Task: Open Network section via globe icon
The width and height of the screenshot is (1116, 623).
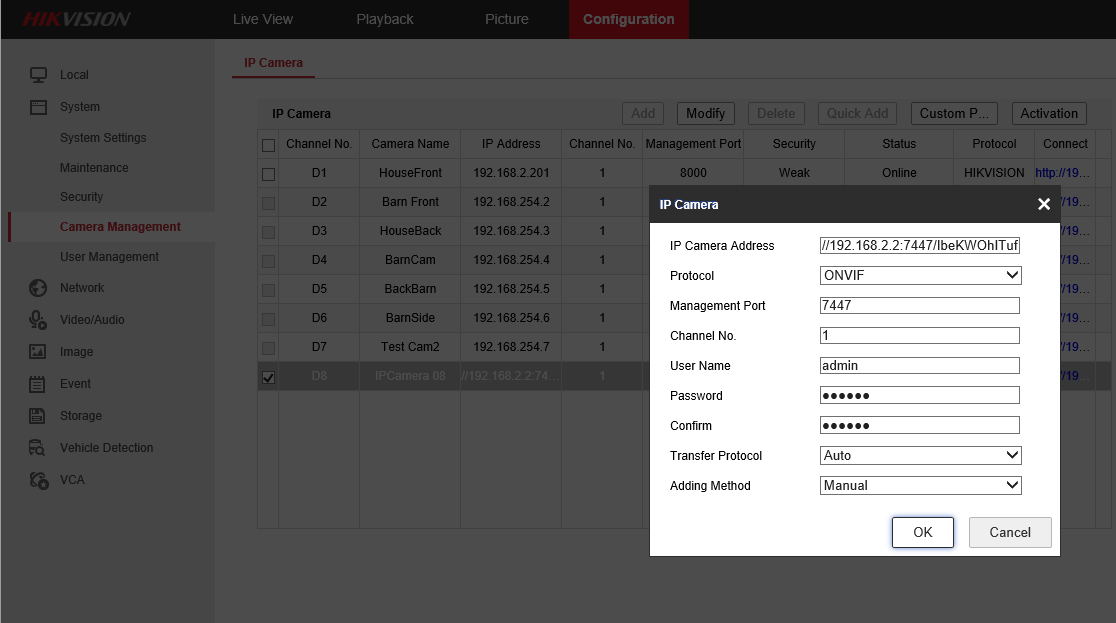Action: 38,288
